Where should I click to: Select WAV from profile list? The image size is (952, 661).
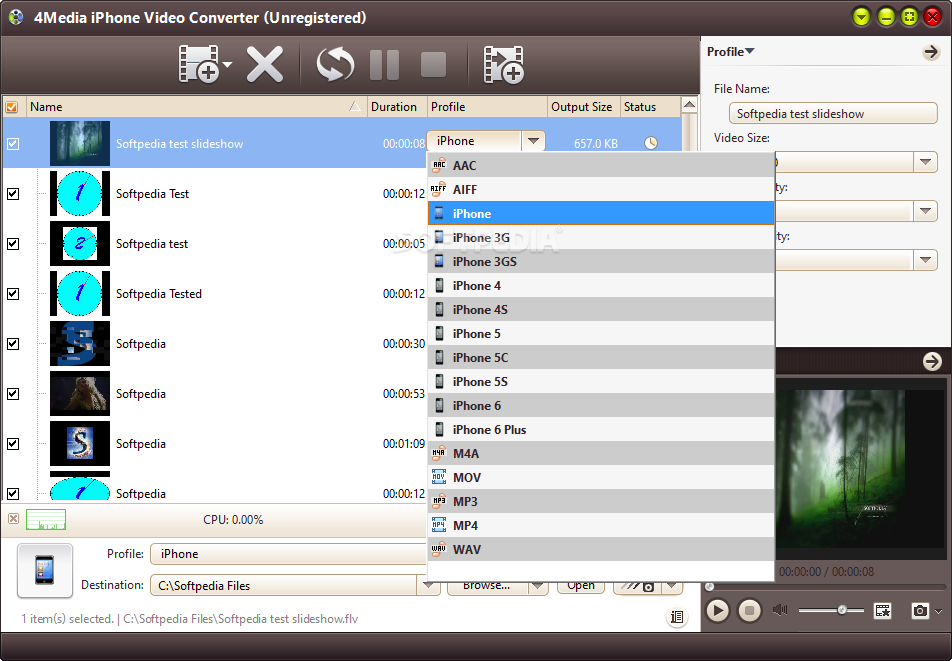(601, 549)
